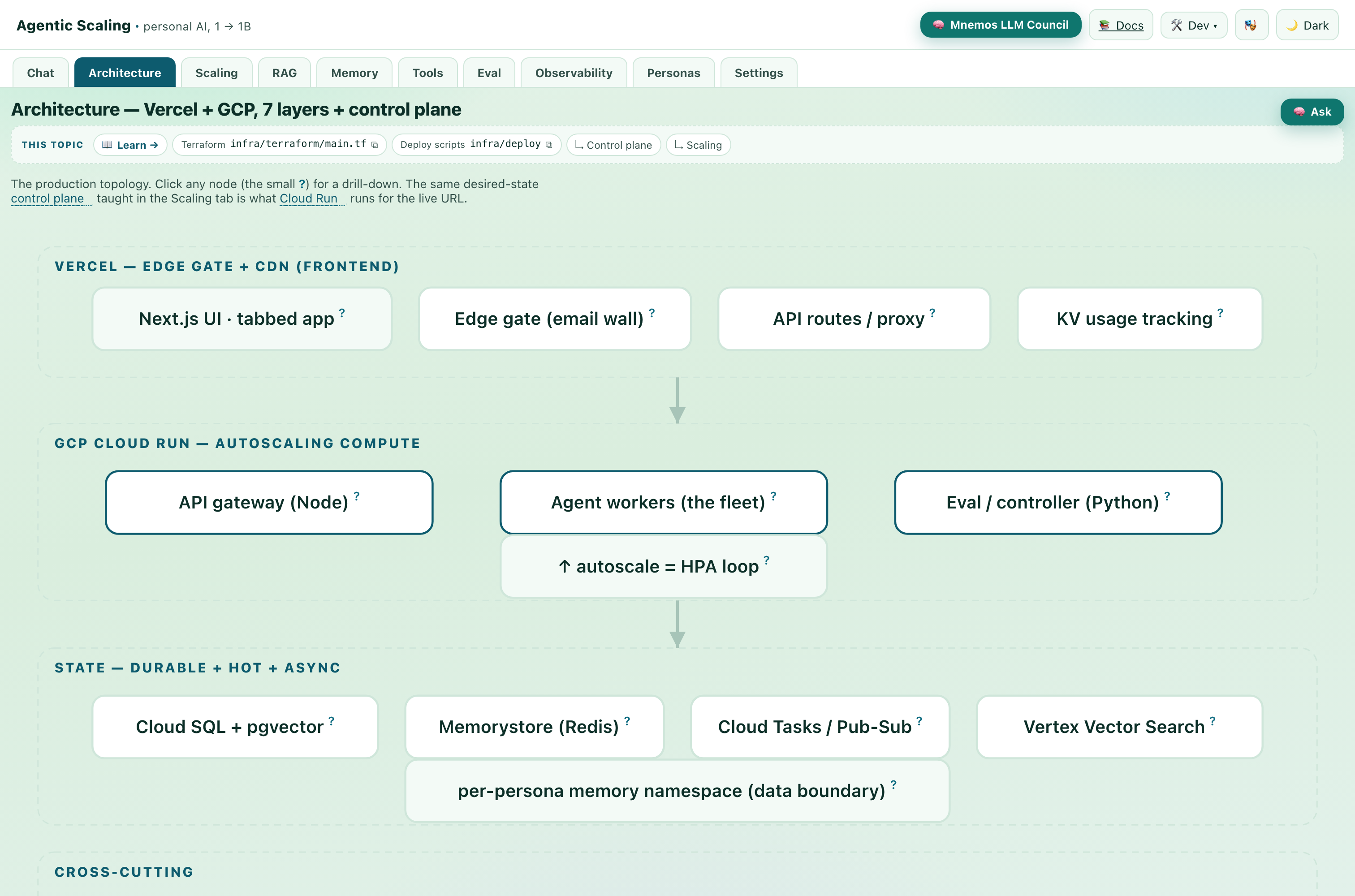Screen dimensions: 1355x896
Task: Open drill-down for Cloud Tasks / Pub-Sub
Action: click(919, 720)
